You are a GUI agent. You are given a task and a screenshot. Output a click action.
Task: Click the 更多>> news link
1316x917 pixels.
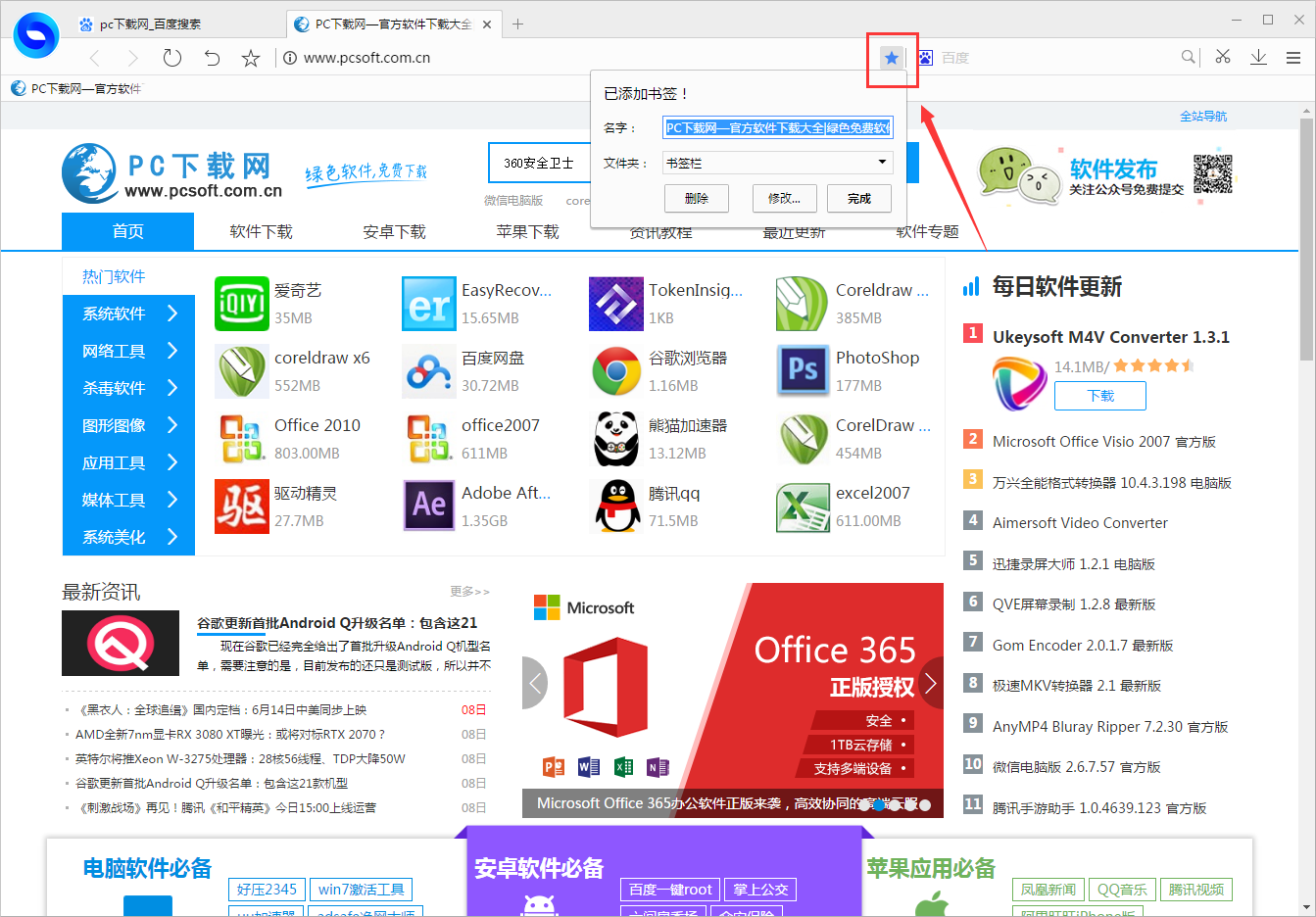pyautogui.click(x=470, y=592)
